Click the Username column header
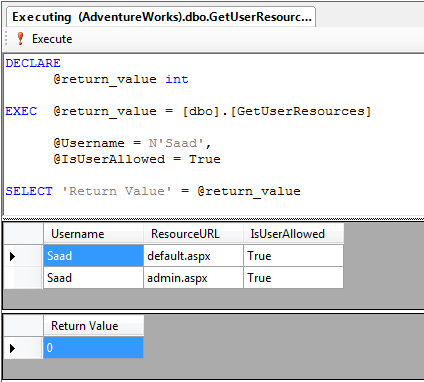The image size is (424, 382). tap(93, 234)
